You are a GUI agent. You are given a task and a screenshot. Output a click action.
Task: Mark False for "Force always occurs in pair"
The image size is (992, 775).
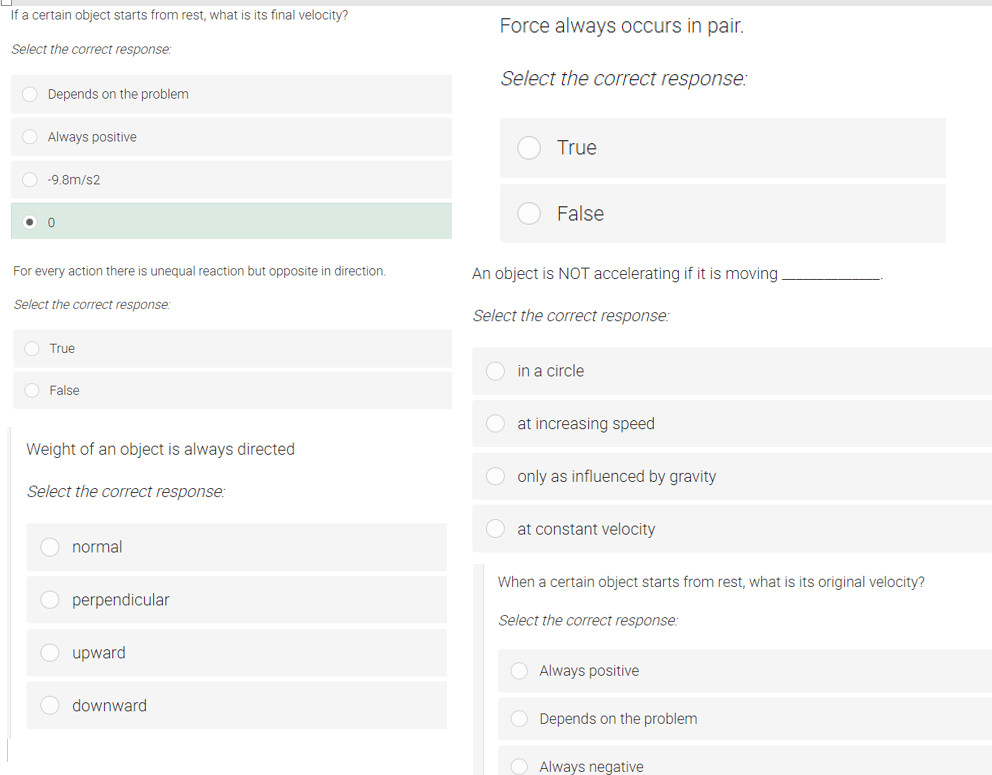[528, 213]
